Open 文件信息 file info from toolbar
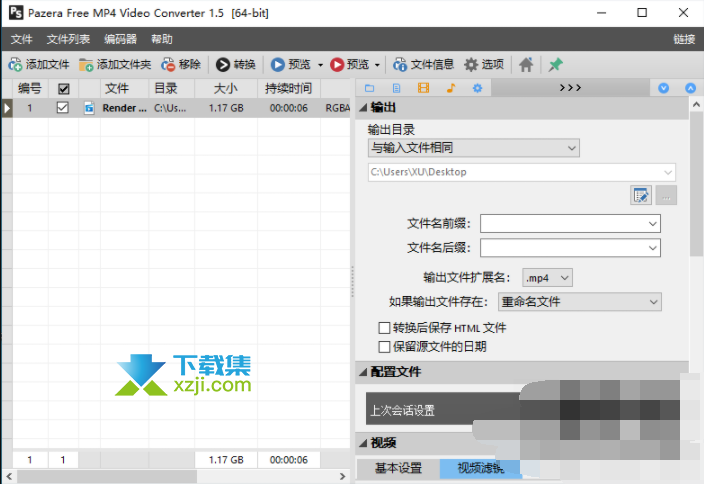Screen dimensions: 704x484 [423, 65]
